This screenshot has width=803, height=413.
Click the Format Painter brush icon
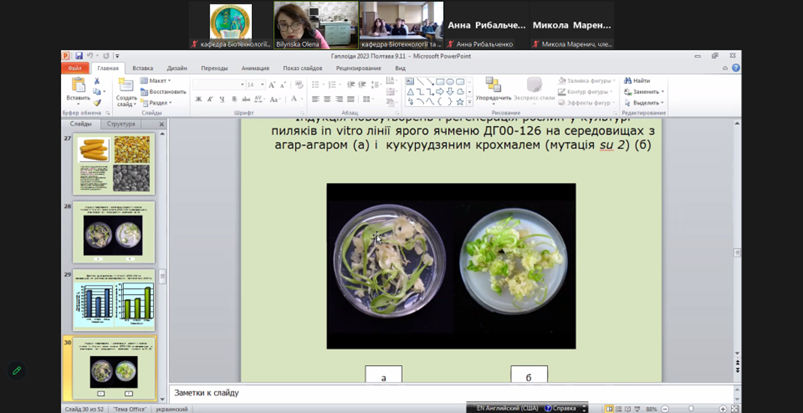click(97, 103)
